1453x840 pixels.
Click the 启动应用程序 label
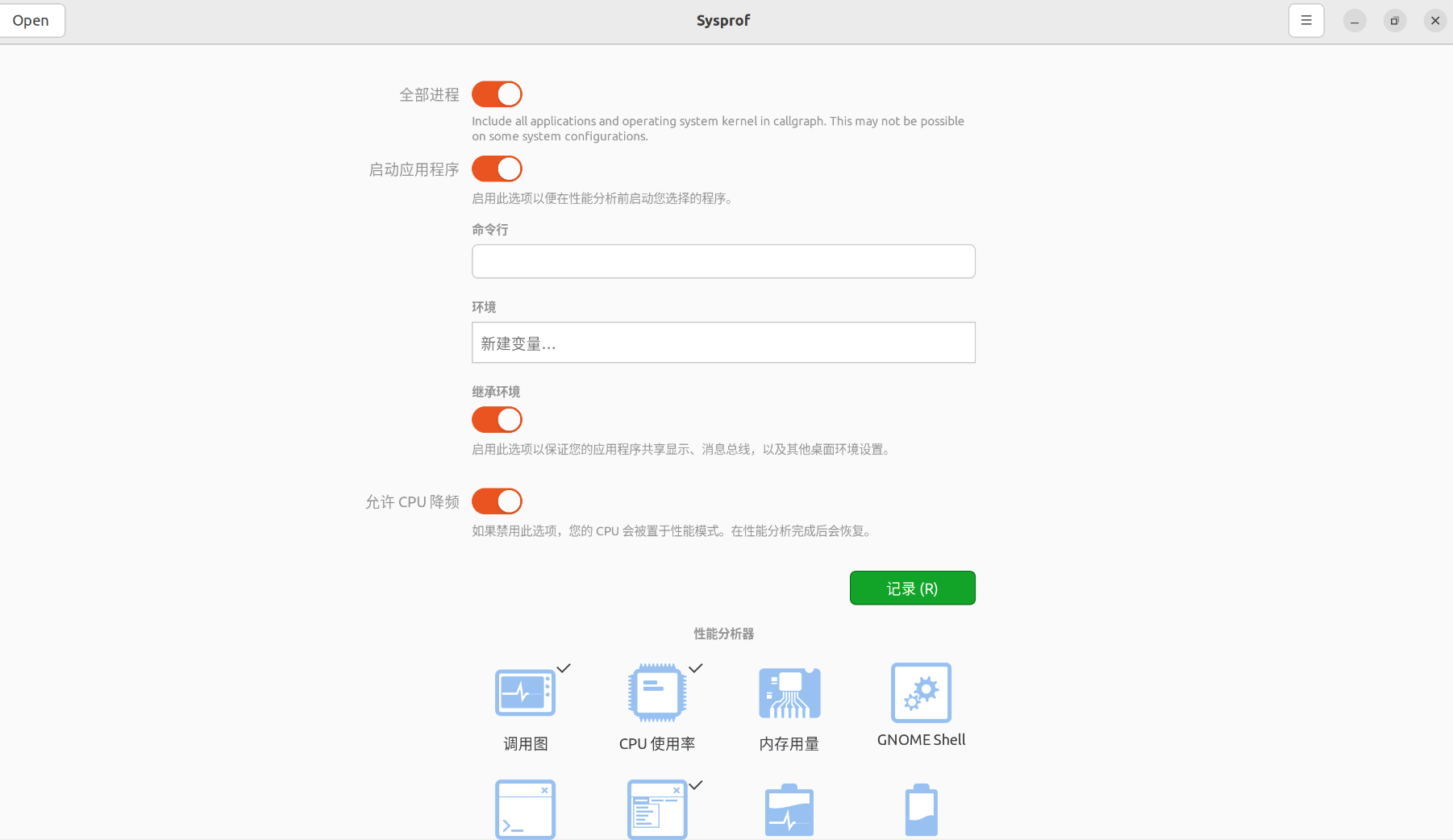414,170
